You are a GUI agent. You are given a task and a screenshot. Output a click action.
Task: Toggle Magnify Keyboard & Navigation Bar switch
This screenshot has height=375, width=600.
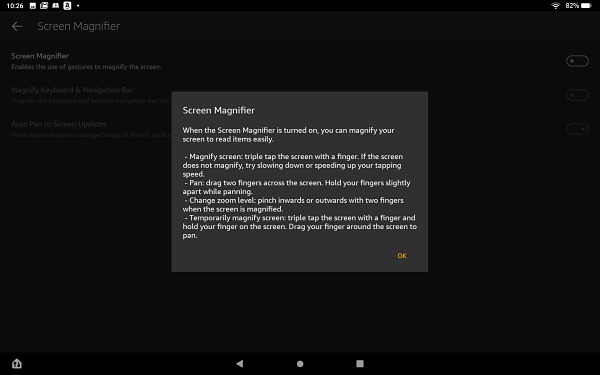coord(577,95)
